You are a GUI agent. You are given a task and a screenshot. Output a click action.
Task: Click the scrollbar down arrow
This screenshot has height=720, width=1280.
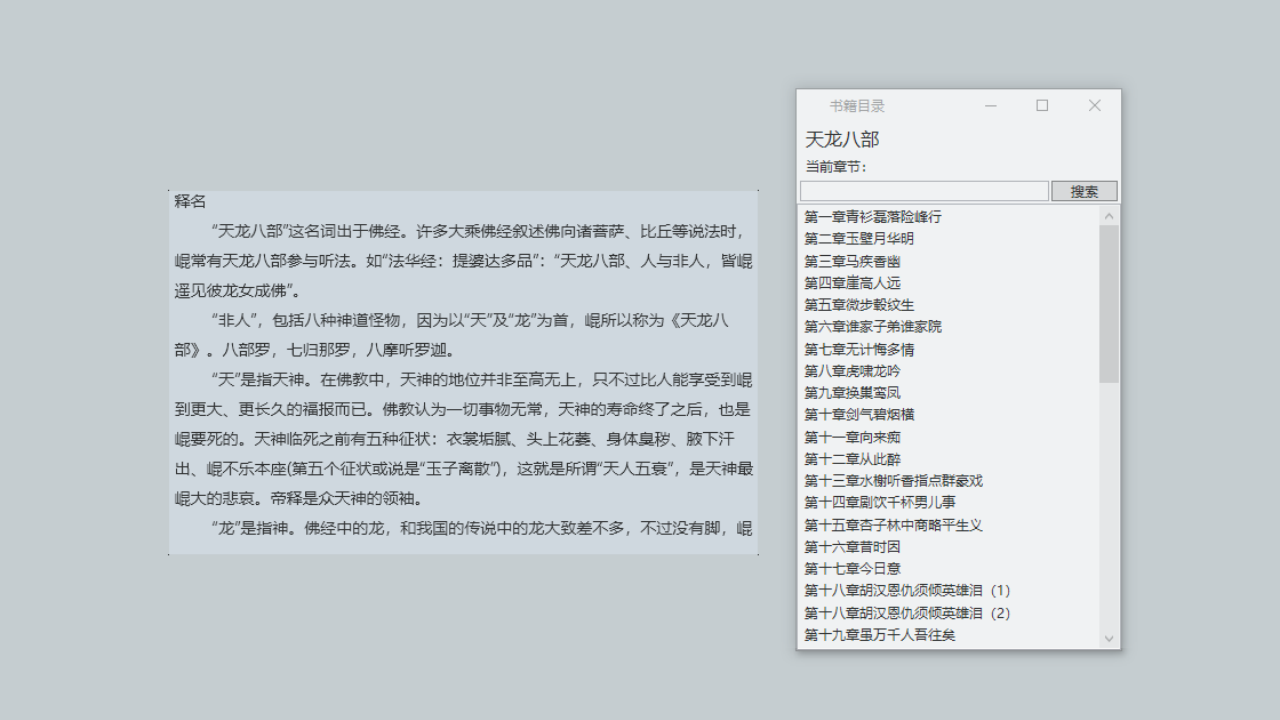[x=1109, y=638]
